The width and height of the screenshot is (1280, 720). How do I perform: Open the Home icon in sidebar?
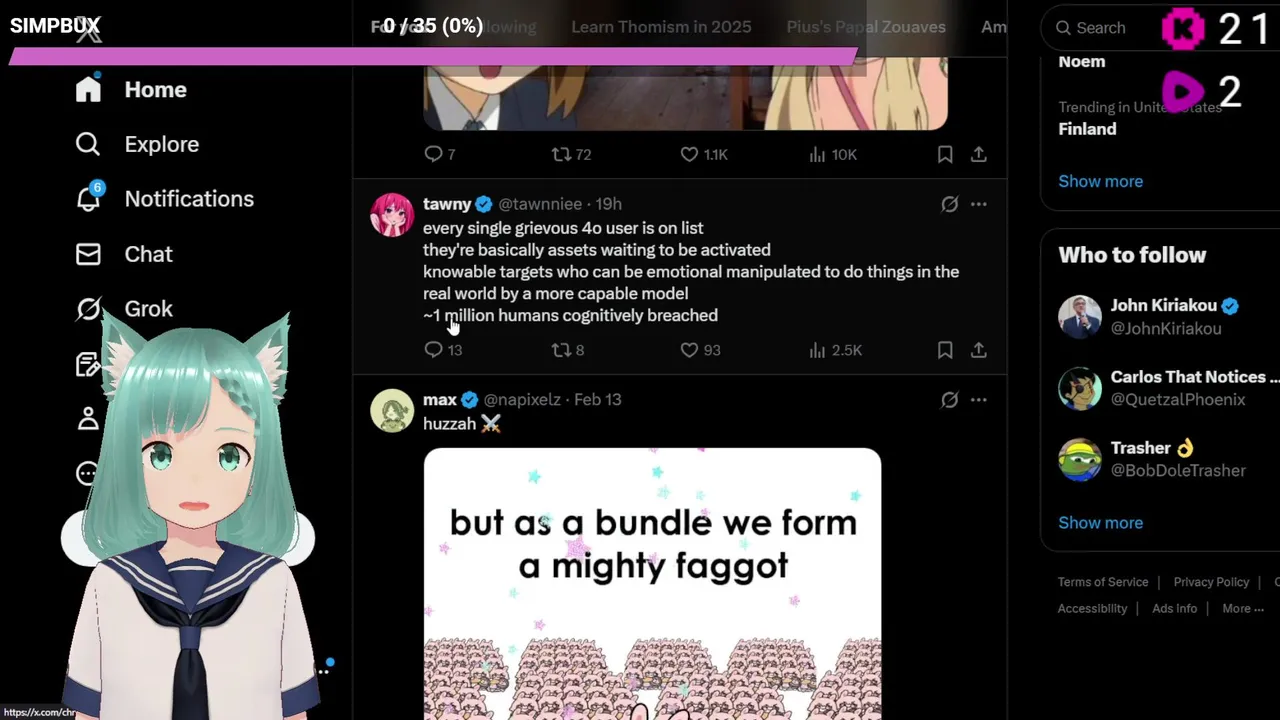point(88,89)
